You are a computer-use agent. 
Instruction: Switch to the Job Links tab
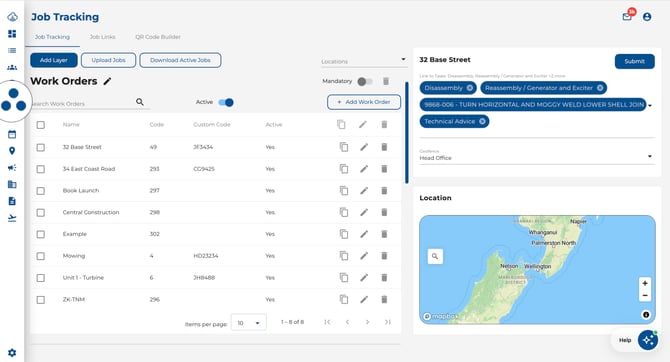tap(103, 37)
